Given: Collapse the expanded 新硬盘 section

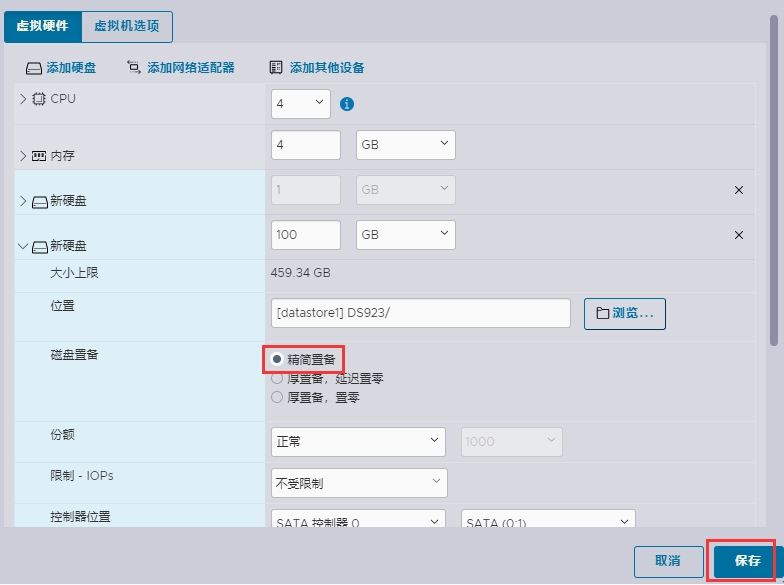Looking at the screenshot, I should (x=23, y=246).
